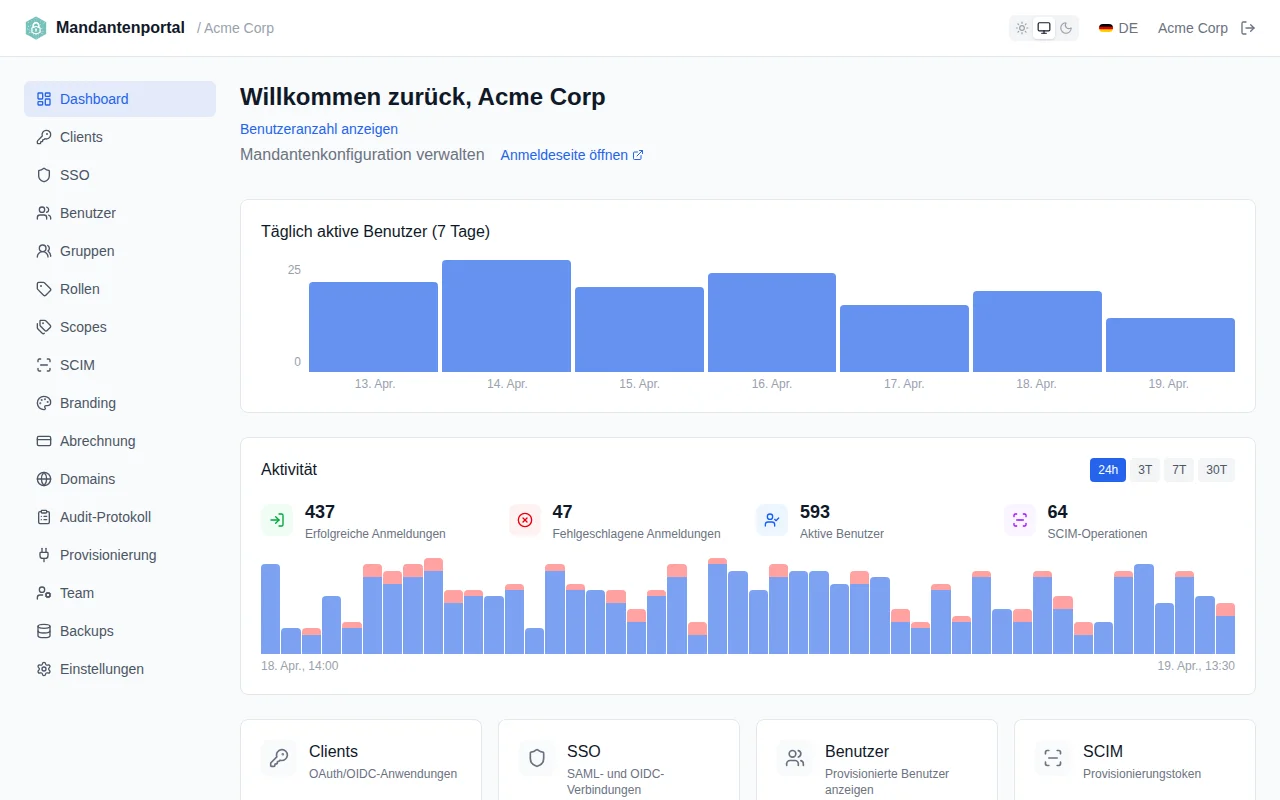
Task: Open Provisionierung sidebar label
Action: (108, 555)
